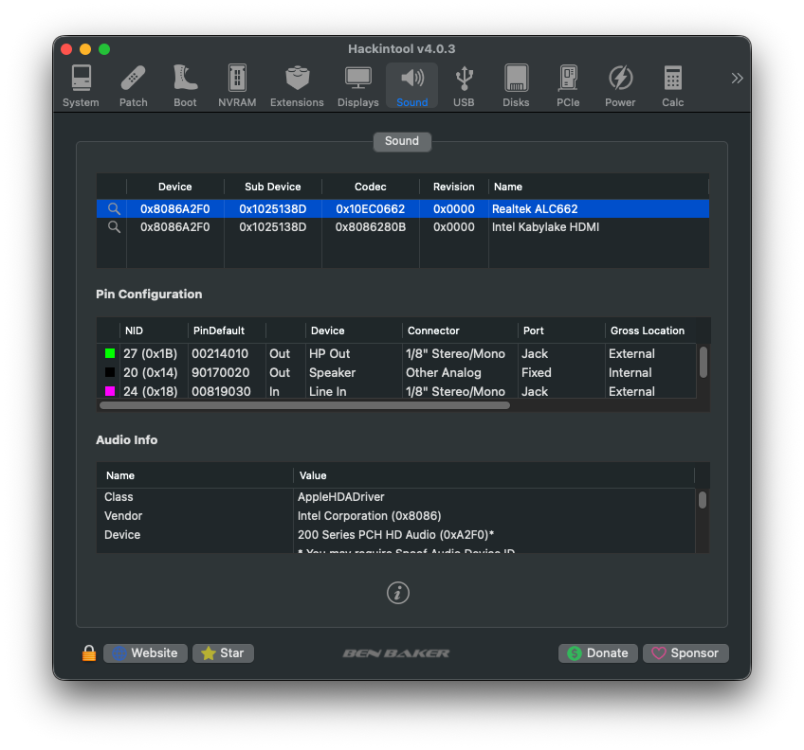Select the Sound toolbar section

pyautogui.click(x=412, y=86)
